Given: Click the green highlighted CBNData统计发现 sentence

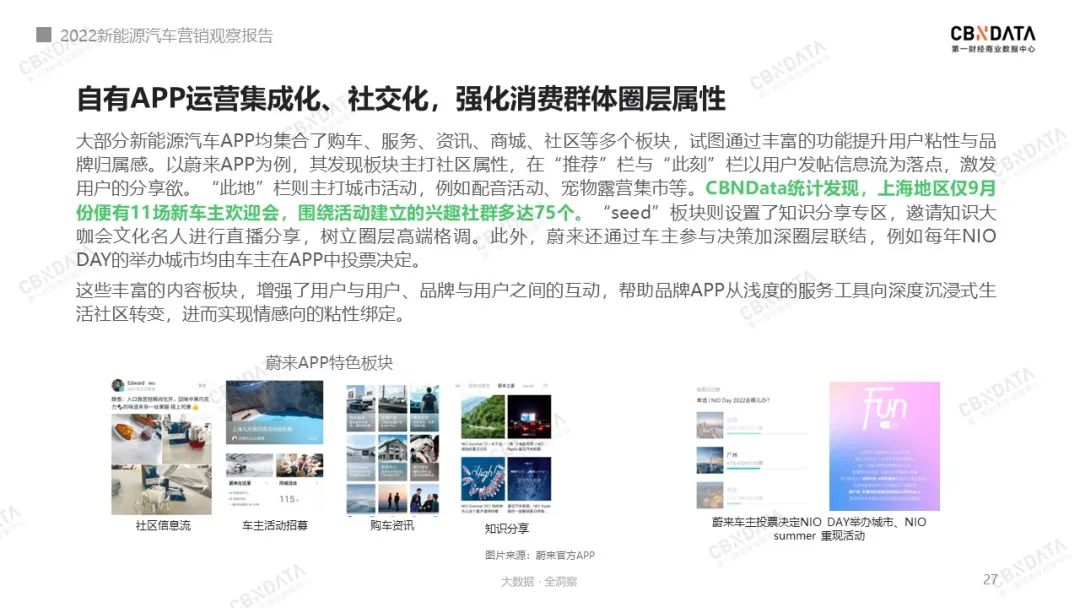Looking at the screenshot, I should pyautogui.click(x=537, y=200).
